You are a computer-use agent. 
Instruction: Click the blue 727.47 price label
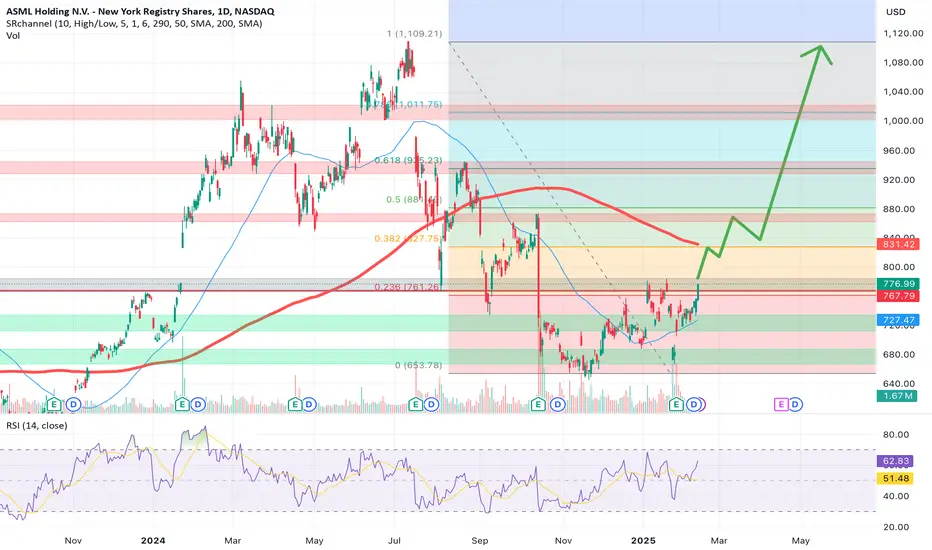[x=898, y=320]
